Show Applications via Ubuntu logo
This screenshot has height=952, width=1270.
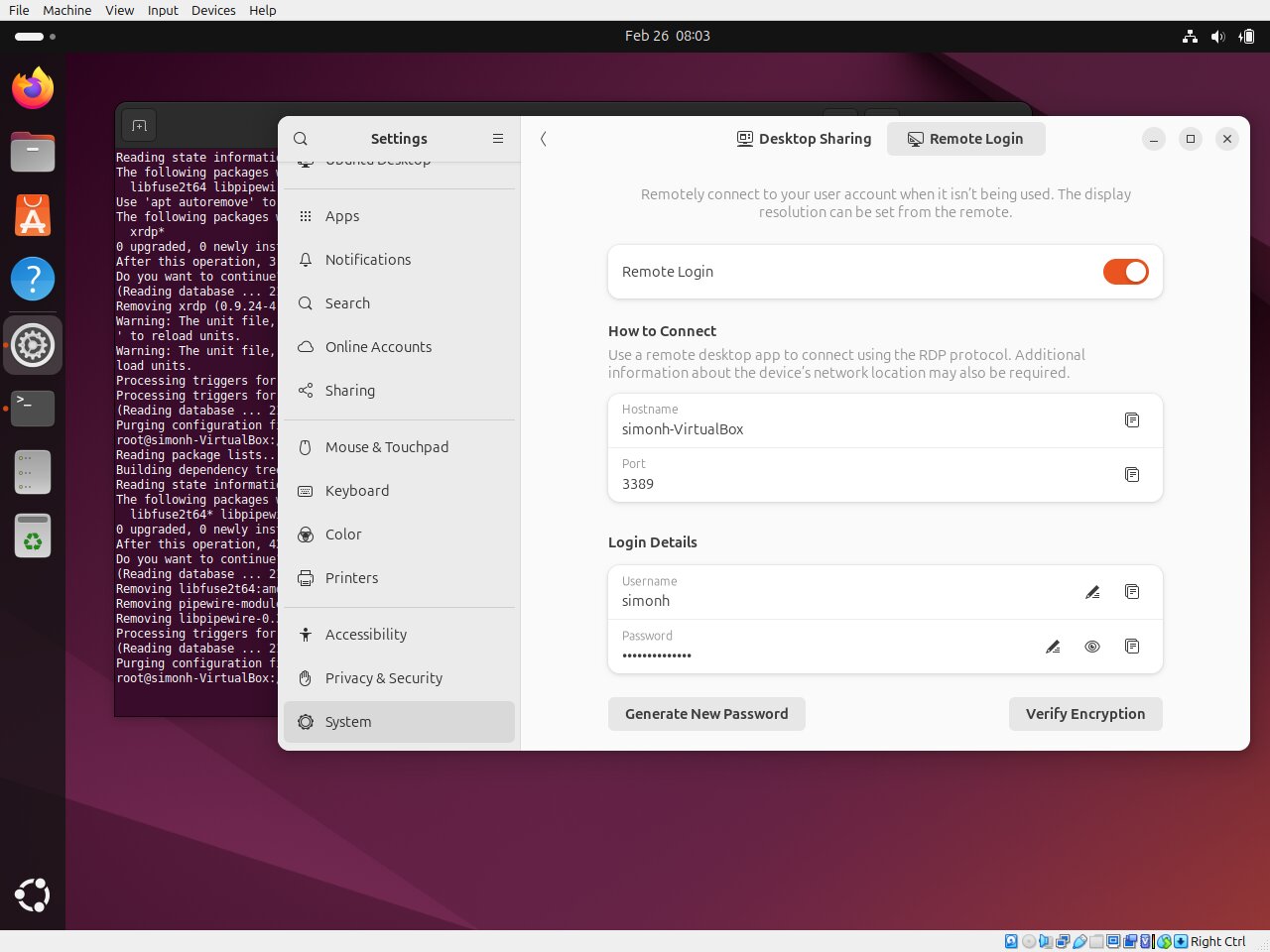tap(33, 895)
